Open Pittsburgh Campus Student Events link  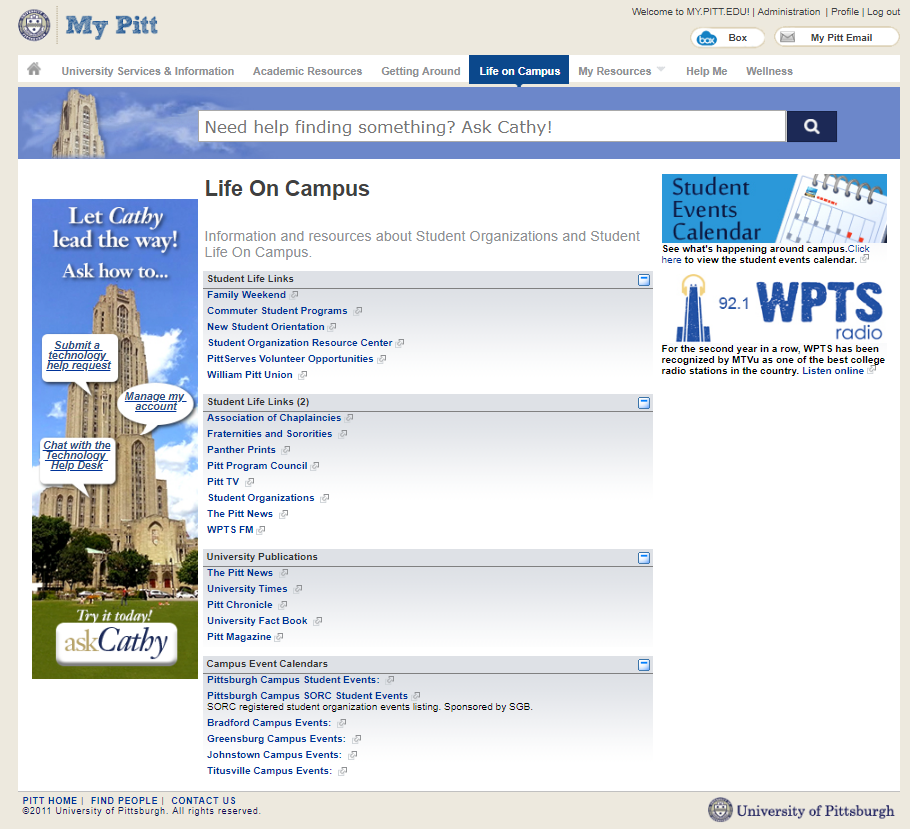(293, 680)
